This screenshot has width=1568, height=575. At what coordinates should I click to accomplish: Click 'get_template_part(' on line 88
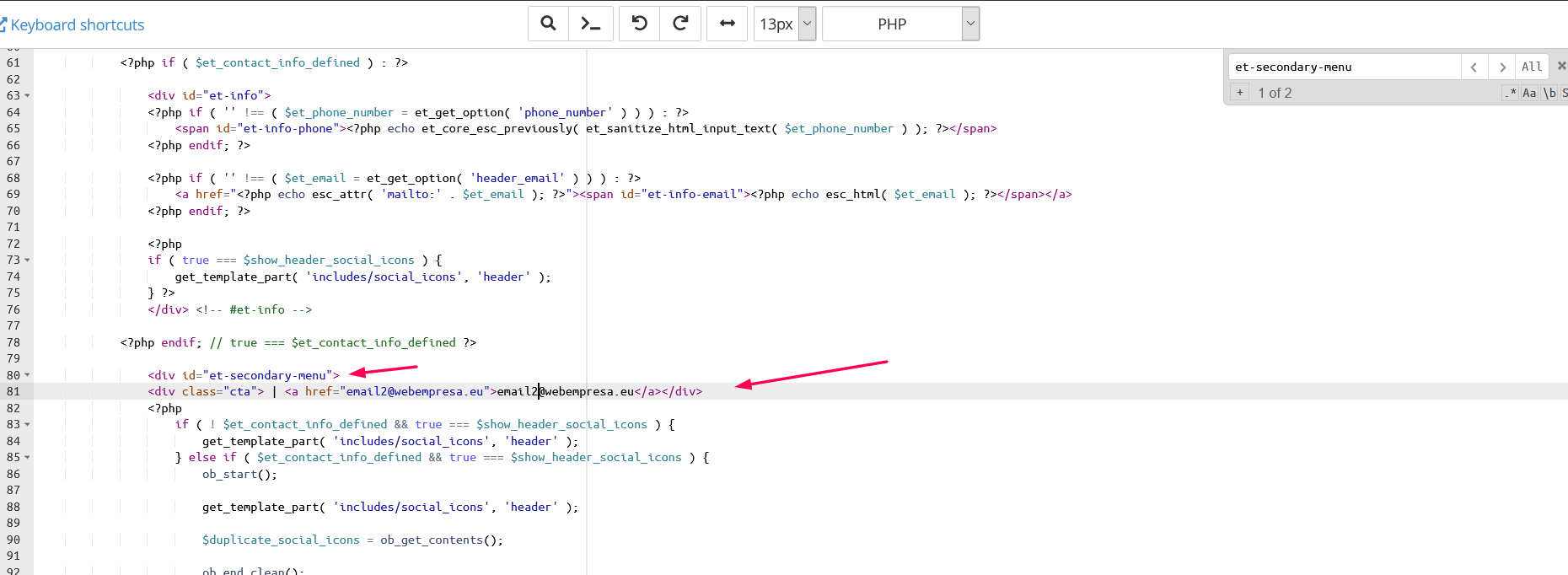[264, 507]
